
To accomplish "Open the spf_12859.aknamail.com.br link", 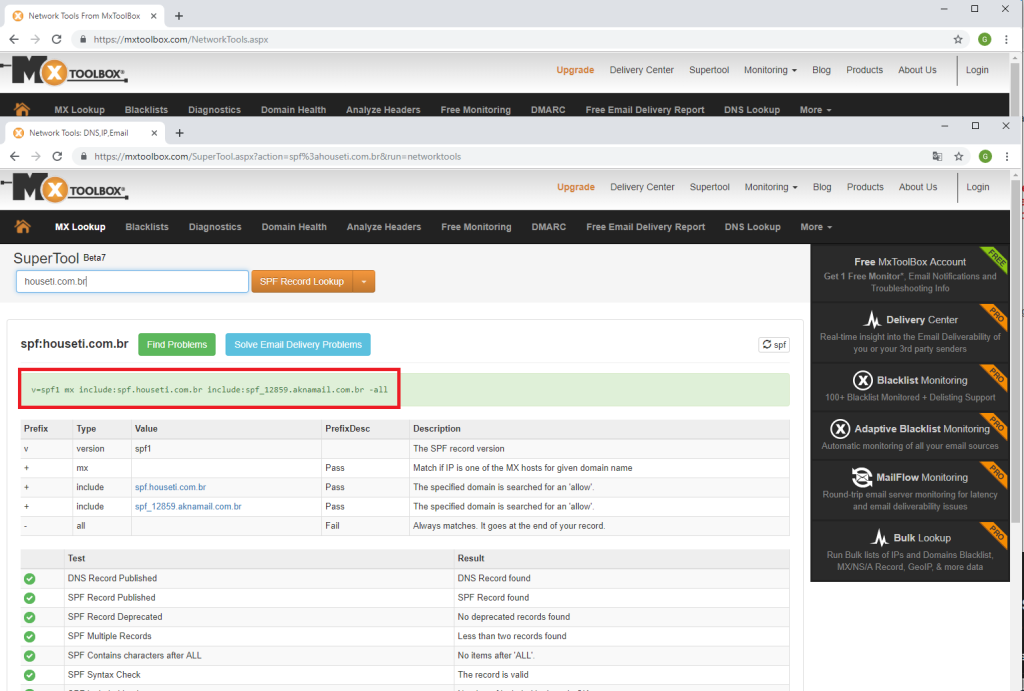I will coord(188,506).
